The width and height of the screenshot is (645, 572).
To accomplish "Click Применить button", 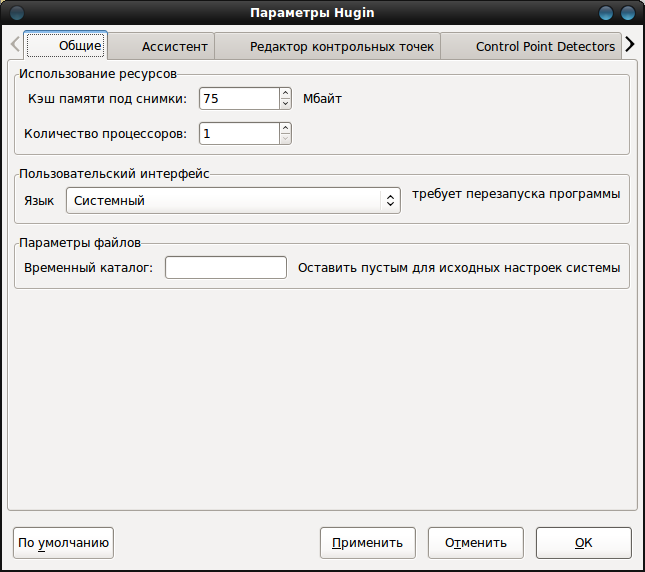I will tap(368, 543).
